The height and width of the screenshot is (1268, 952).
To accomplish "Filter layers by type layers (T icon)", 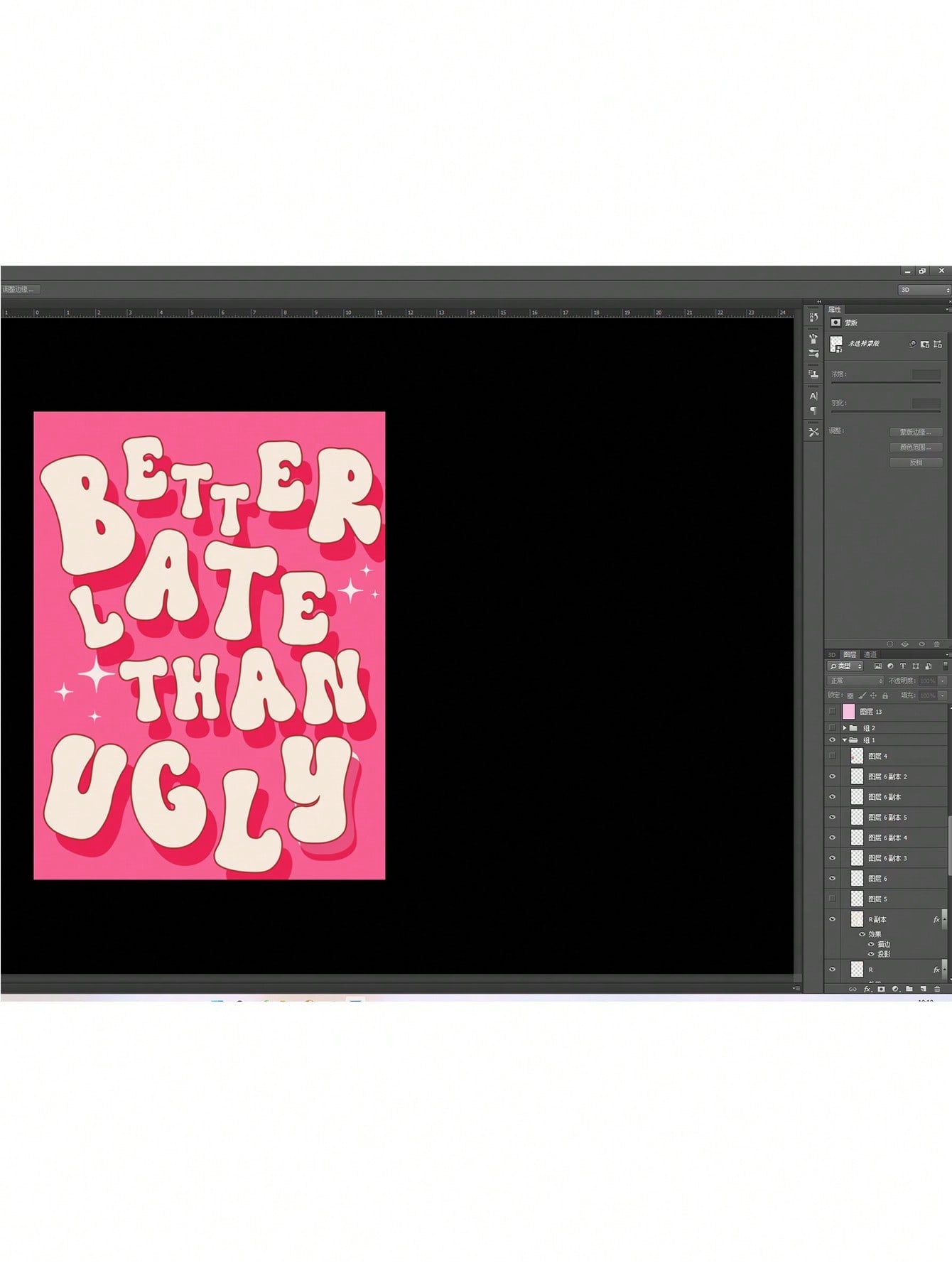I will pyautogui.click(x=903, y=666).
